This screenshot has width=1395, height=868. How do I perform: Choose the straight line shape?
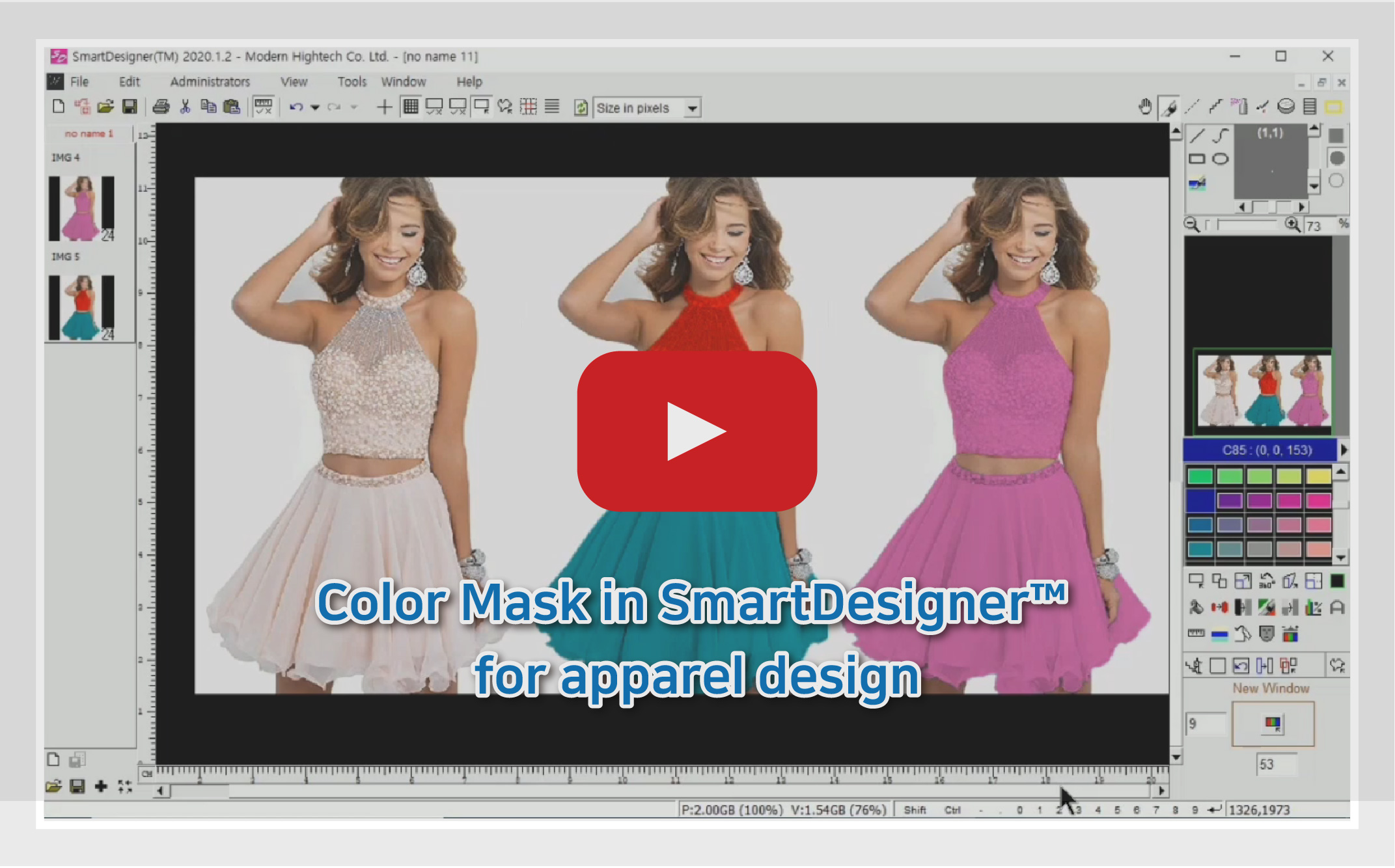(1196, 135)
